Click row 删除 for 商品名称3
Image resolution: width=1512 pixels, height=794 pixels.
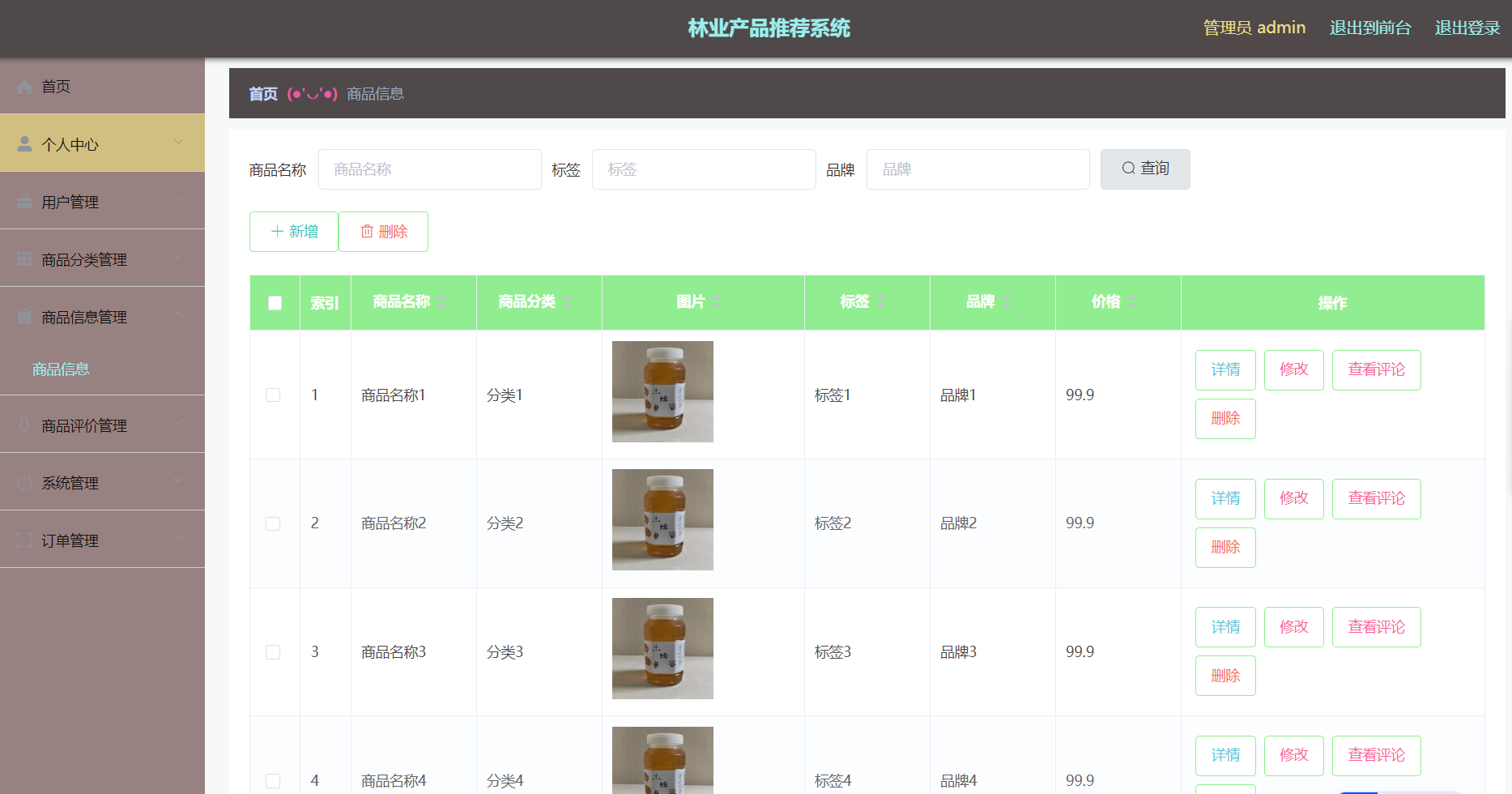click(1225, 676)
